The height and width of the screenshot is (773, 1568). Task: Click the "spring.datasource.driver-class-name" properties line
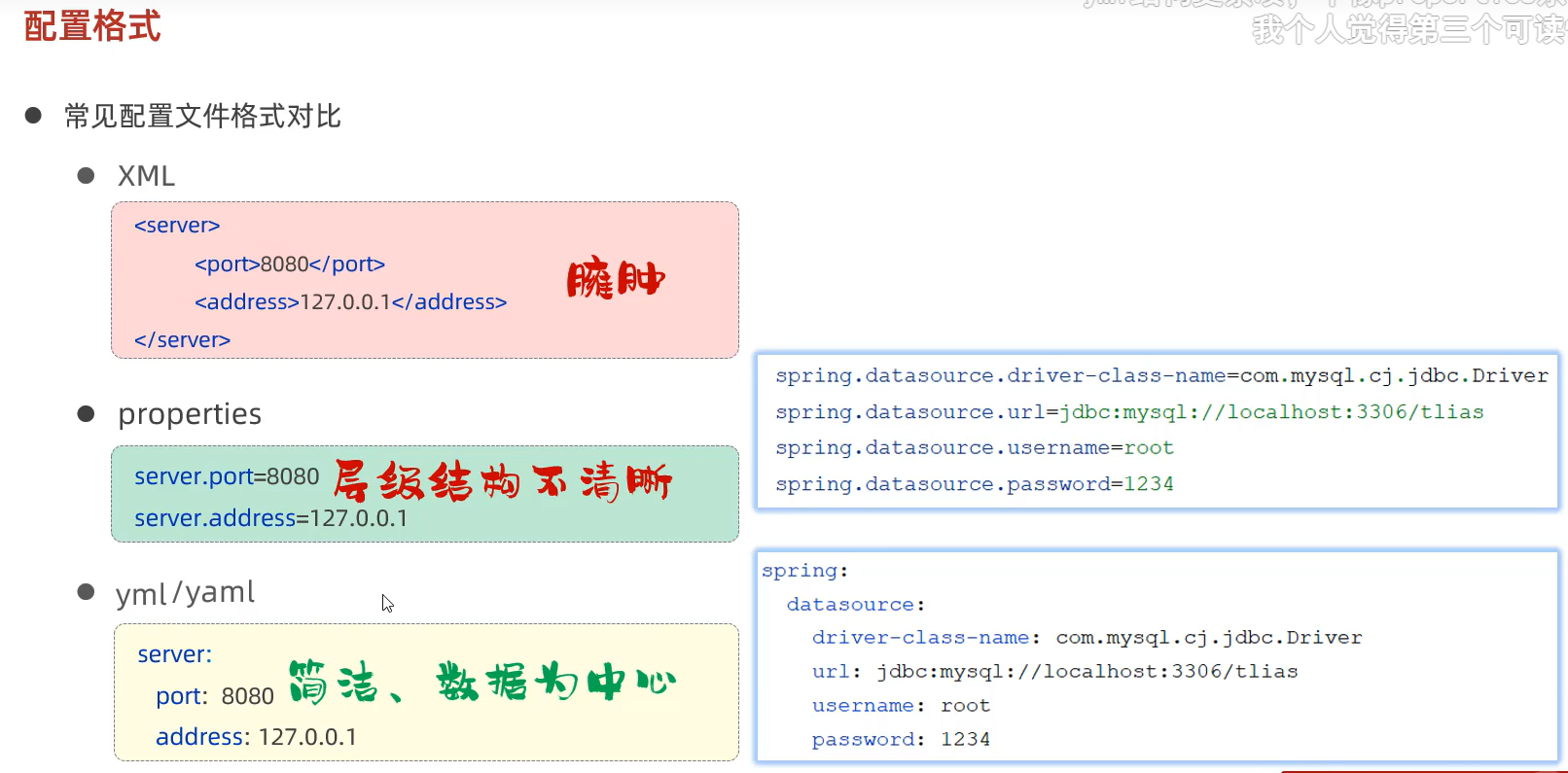pos(1161,376)
